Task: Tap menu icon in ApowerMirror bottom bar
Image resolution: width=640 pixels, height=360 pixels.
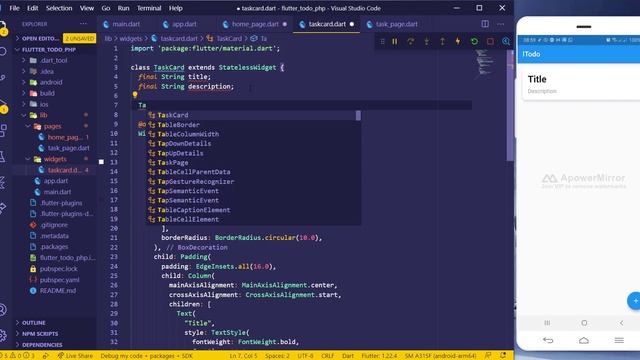Action: pos(619,340)
